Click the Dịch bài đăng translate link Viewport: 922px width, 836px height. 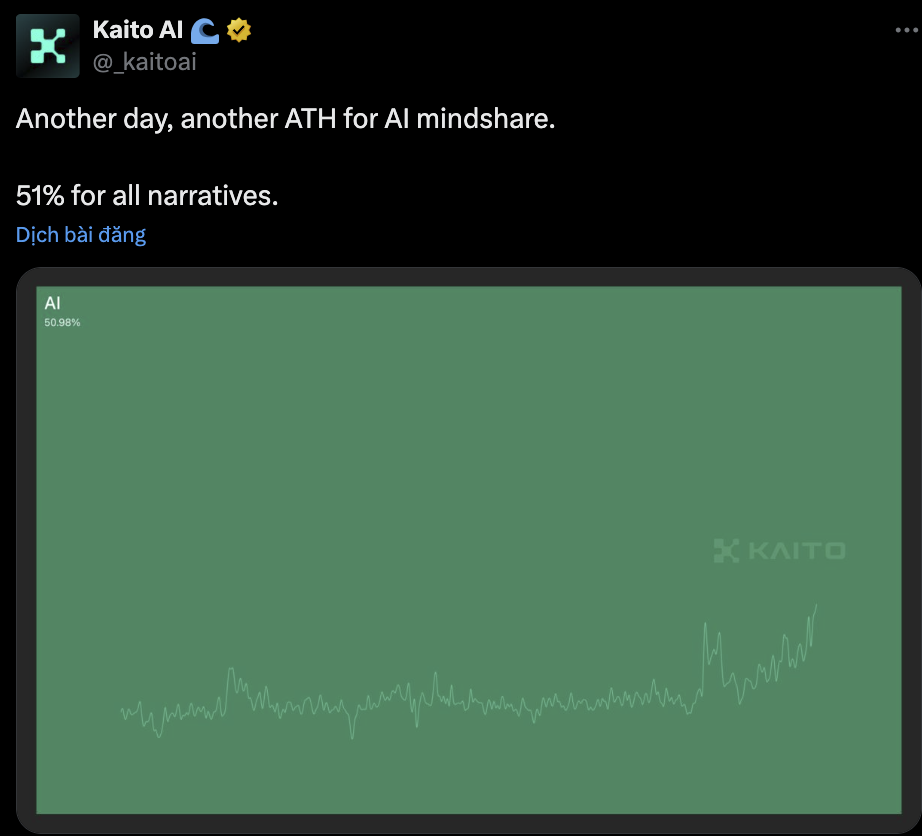tap(81, 235)
